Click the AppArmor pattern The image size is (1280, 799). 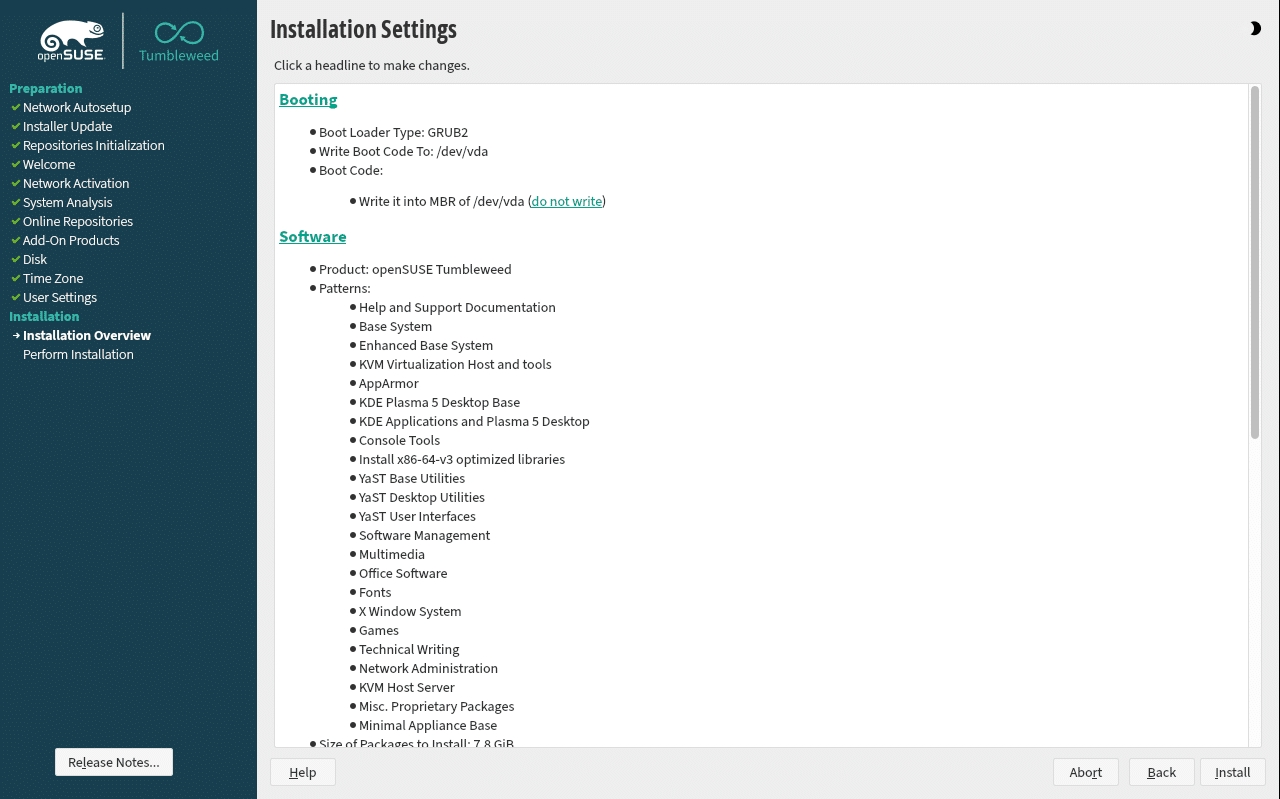388,383
